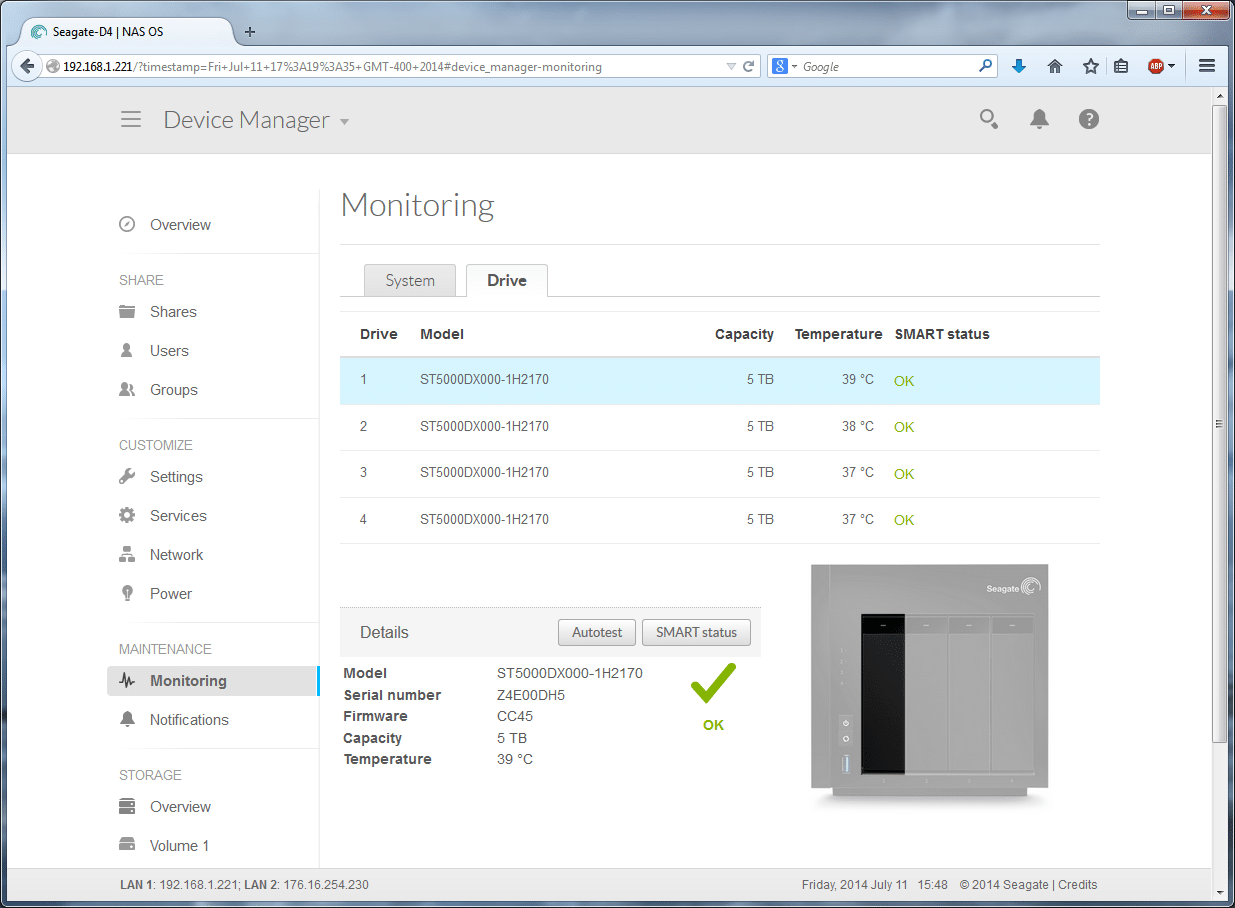Open a new browser tab with plus
Screen dimensions: 1235x908
[x=250, y=31]
